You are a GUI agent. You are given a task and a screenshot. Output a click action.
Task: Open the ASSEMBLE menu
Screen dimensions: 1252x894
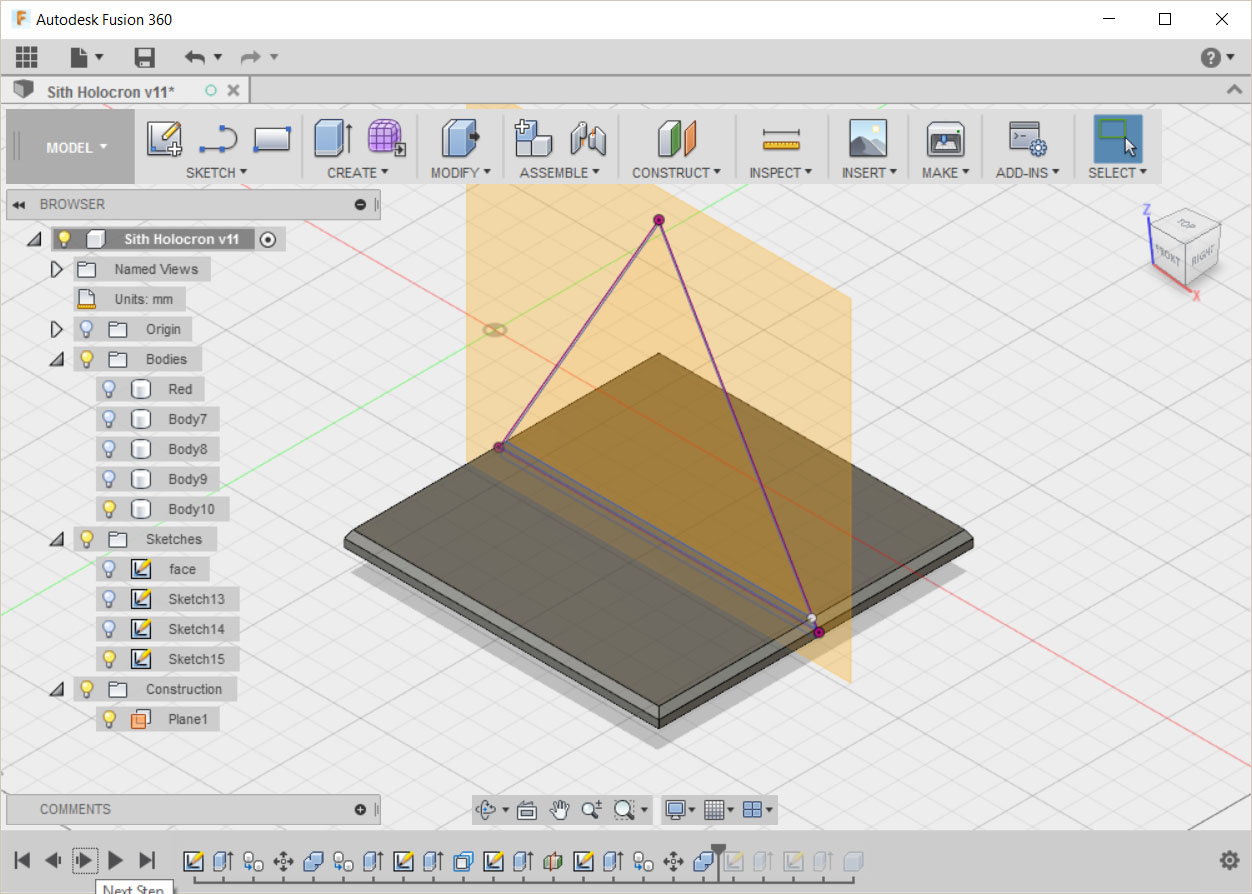click(x=559, y=172)
